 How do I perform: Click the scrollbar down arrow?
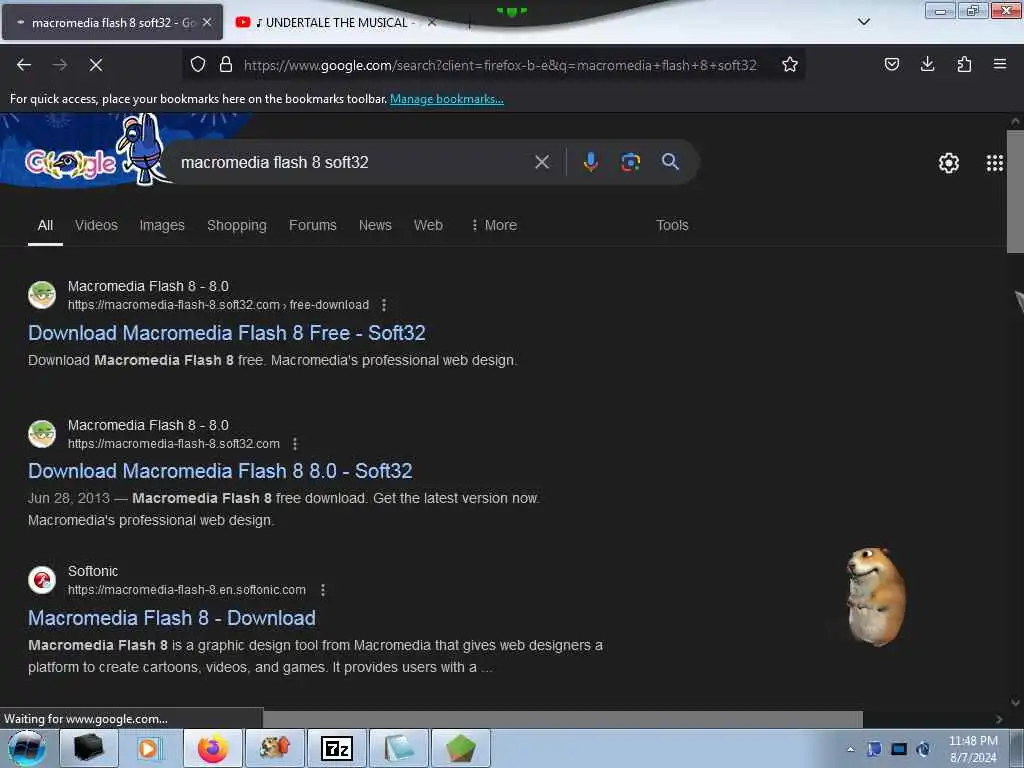pos(1015,703)
